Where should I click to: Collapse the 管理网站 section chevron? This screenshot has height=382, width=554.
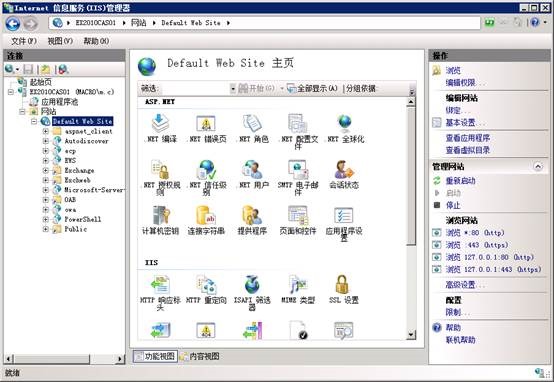(x=538, y=166)
